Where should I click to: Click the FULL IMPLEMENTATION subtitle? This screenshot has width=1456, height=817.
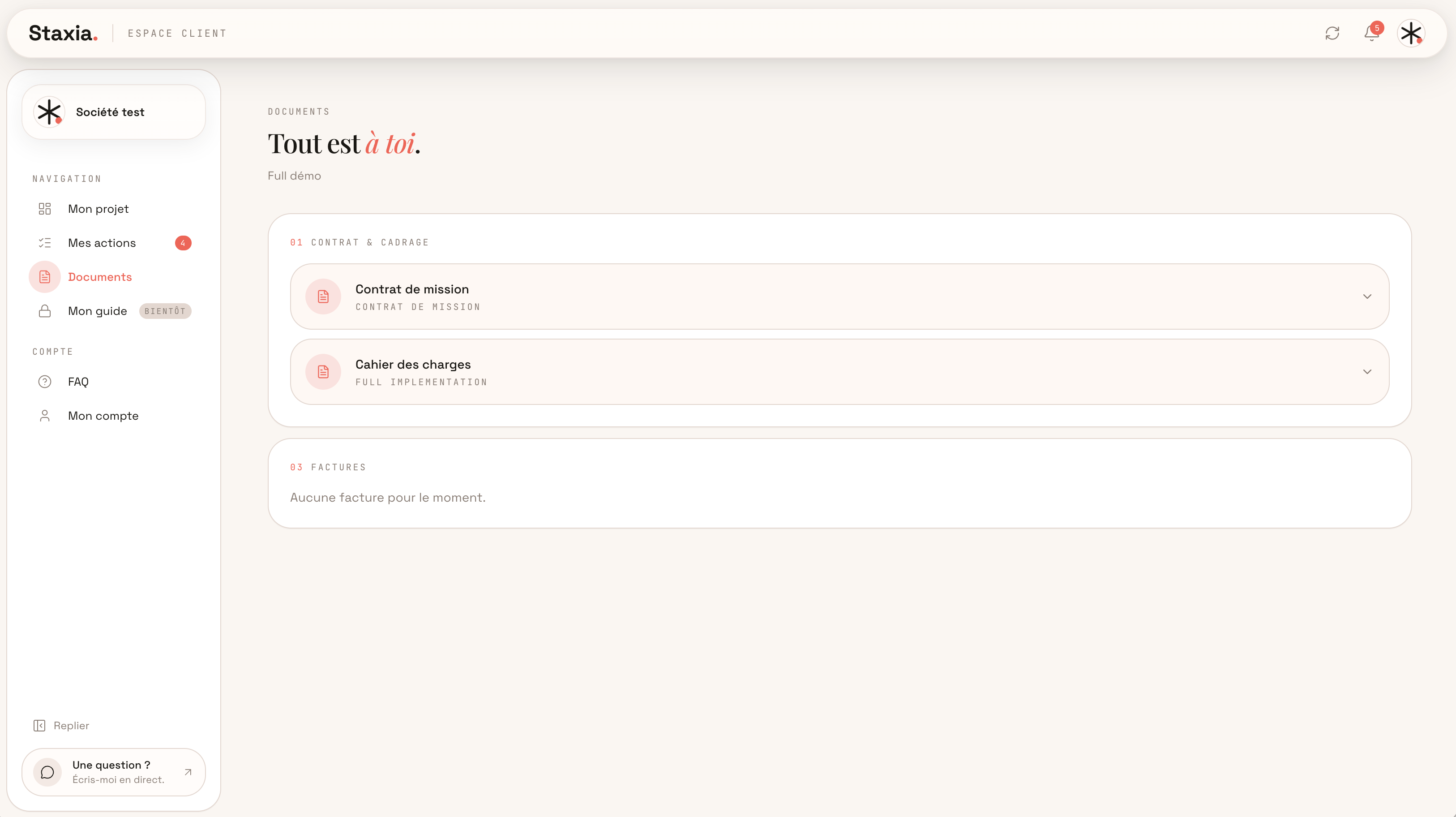[x=421, y=382]
